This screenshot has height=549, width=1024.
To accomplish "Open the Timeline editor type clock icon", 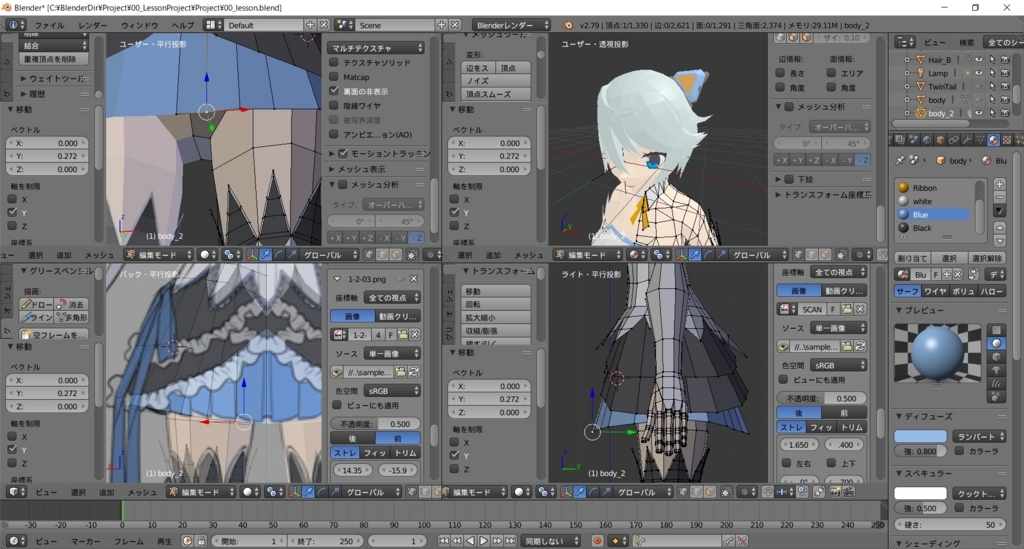I will click(x=16, y=541).
